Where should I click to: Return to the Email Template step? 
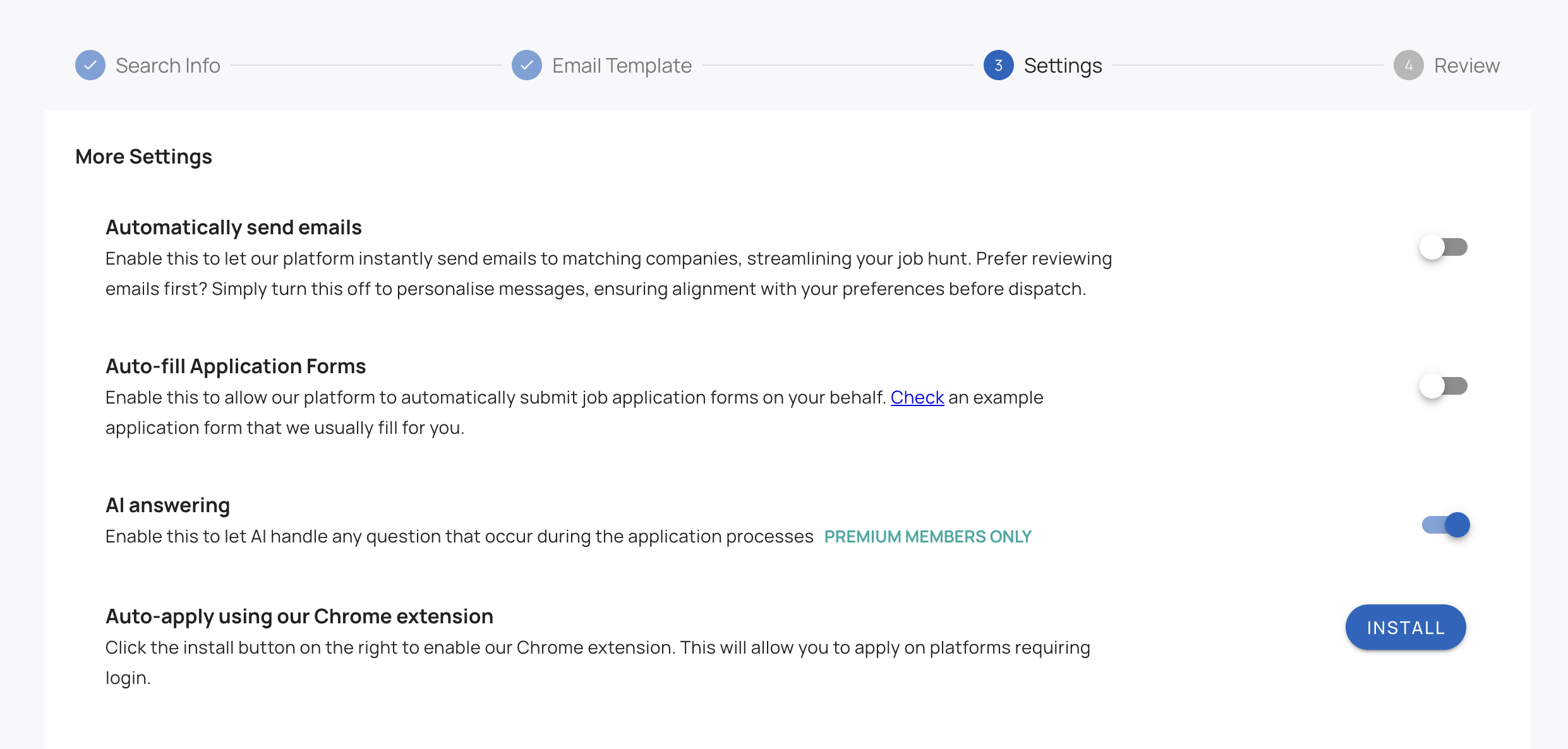click(x=621, y=65)
